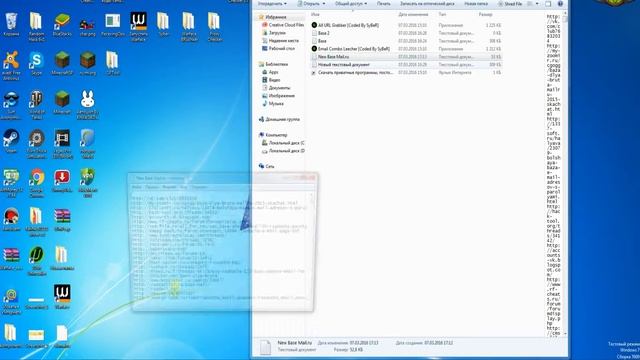The height and width of the screenshot is (360, 640).
Task: Sort files by the Тип column header
Action: (x=442, y=14)
